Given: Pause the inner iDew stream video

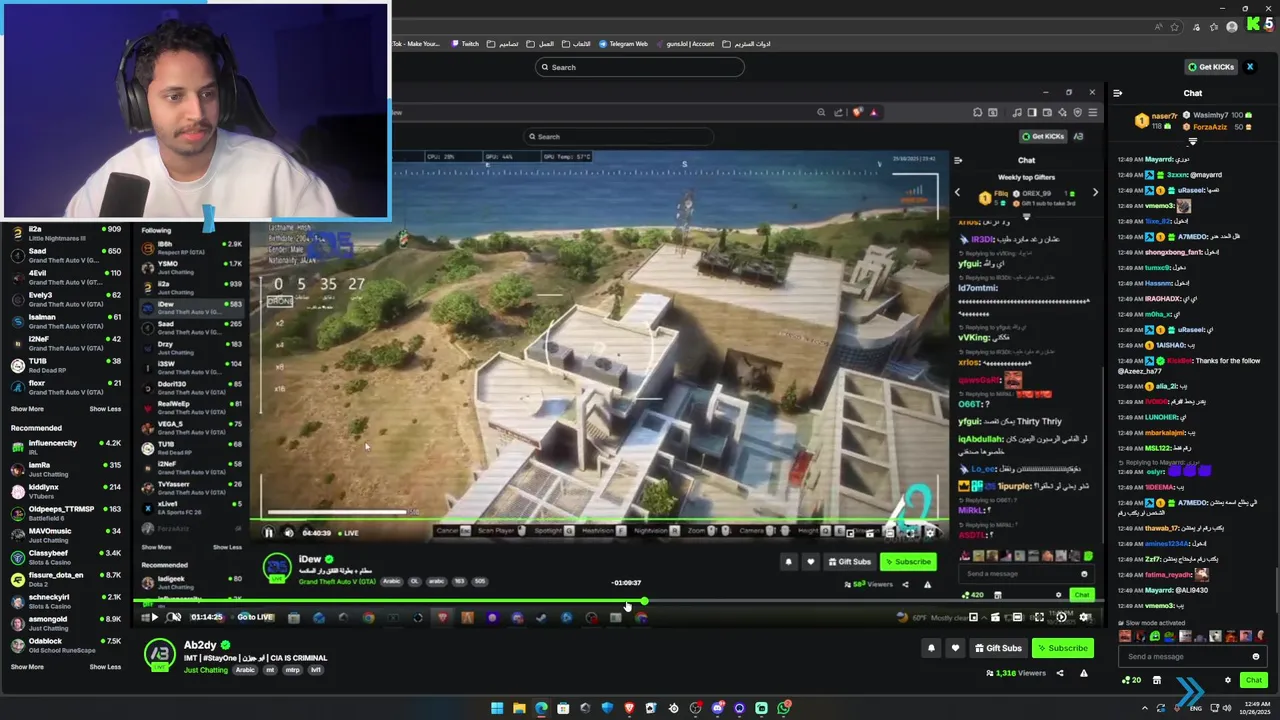Looking at the screenshot, I should [x=268, y=533].
